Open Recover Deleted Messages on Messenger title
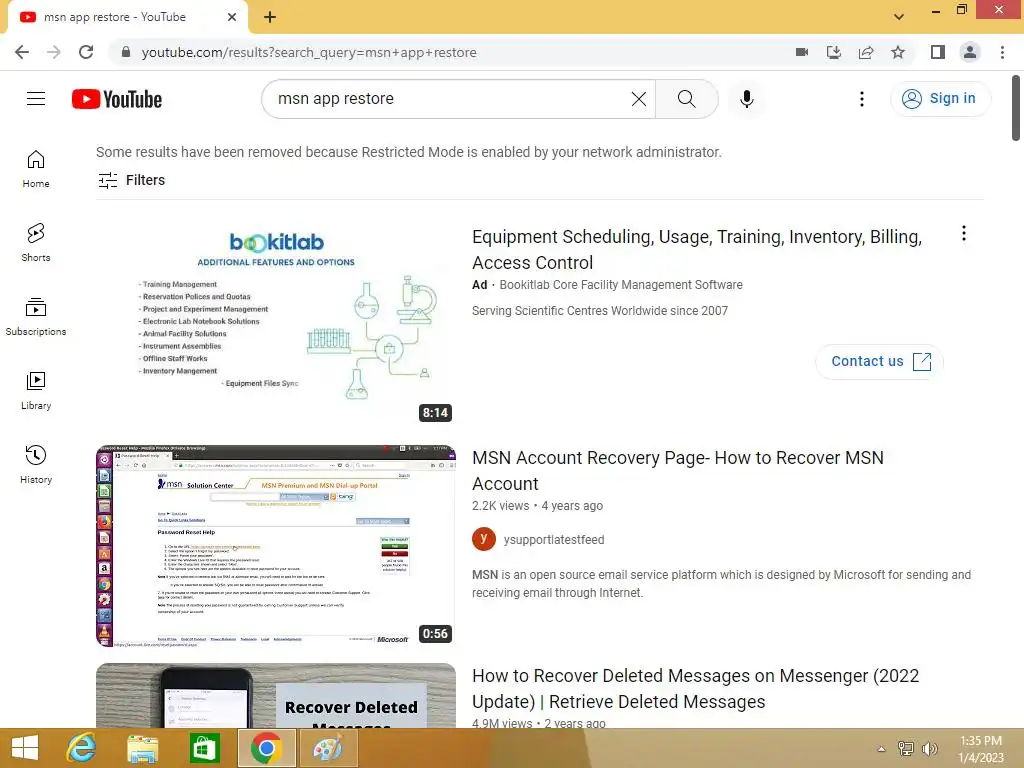The image size is (1024, 768). pos(696,688)
